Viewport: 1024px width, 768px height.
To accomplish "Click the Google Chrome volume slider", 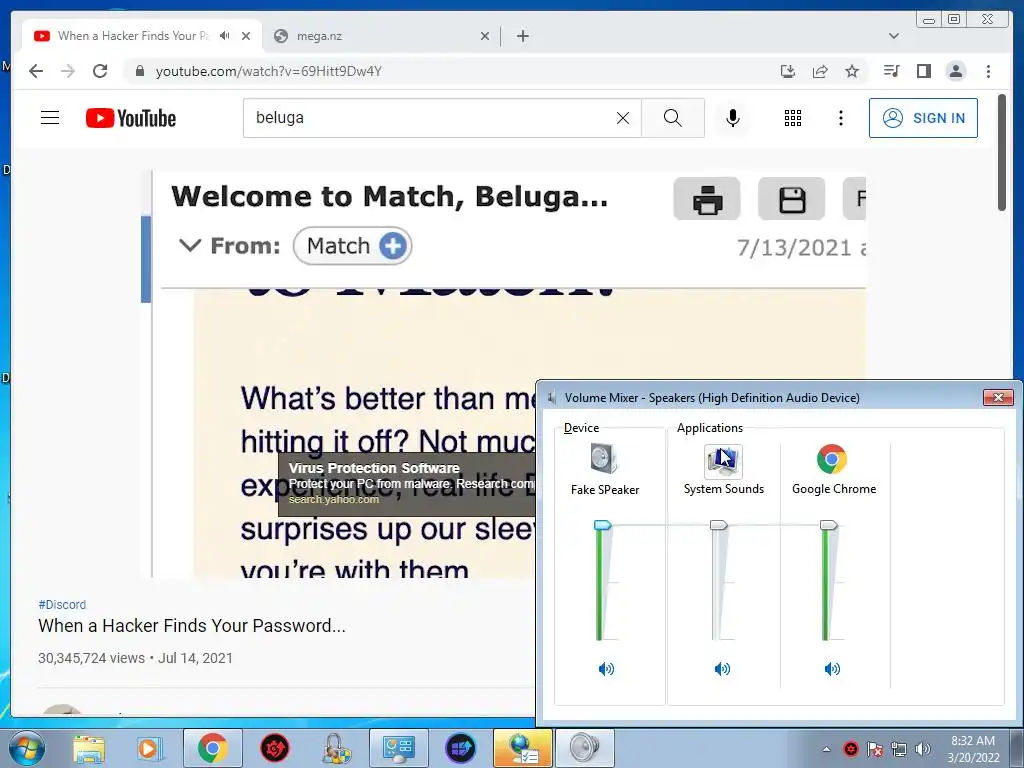I will point(828,525).
